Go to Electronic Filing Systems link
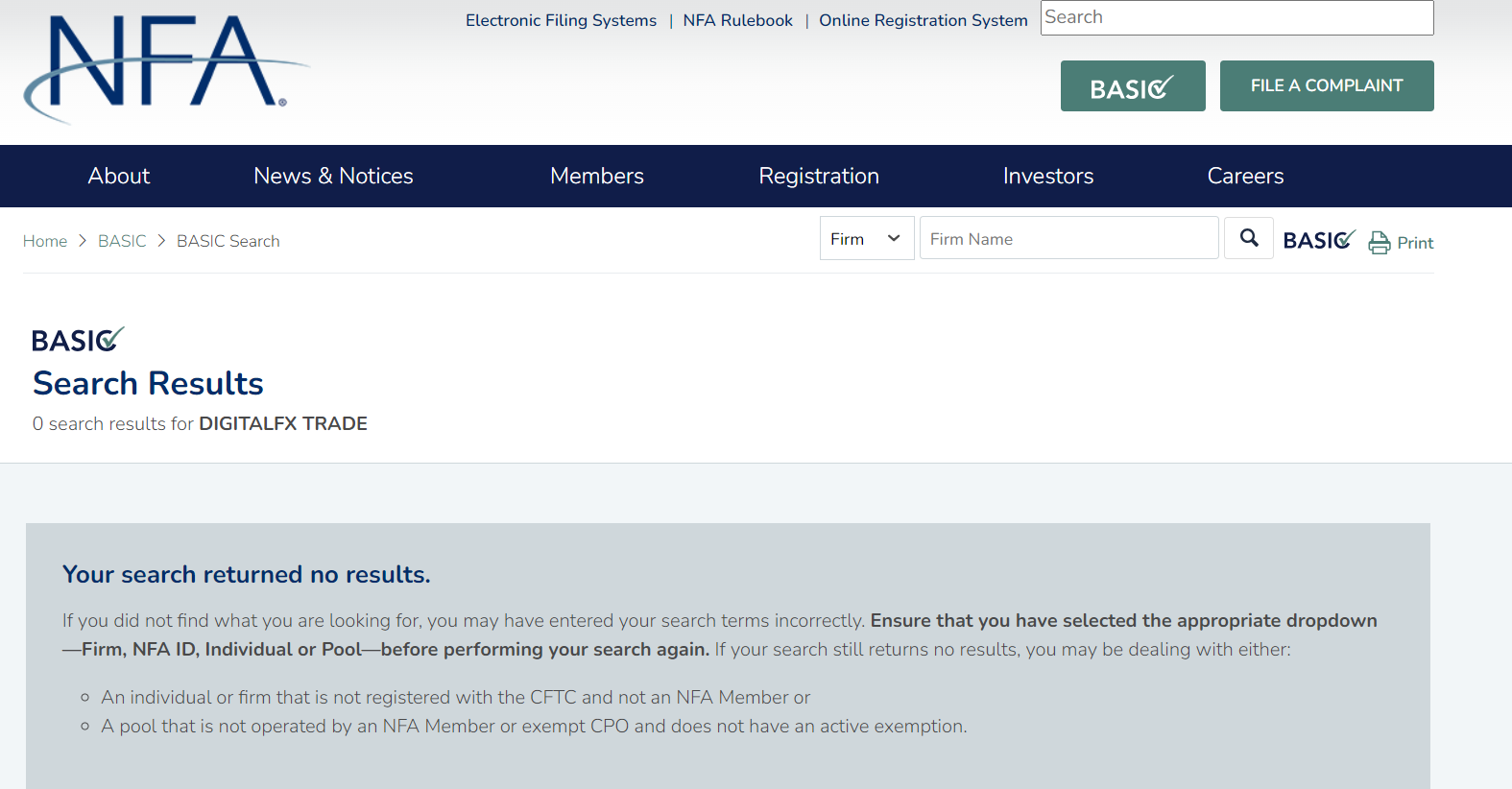1512x789 pixels. (x=561, y=20)
